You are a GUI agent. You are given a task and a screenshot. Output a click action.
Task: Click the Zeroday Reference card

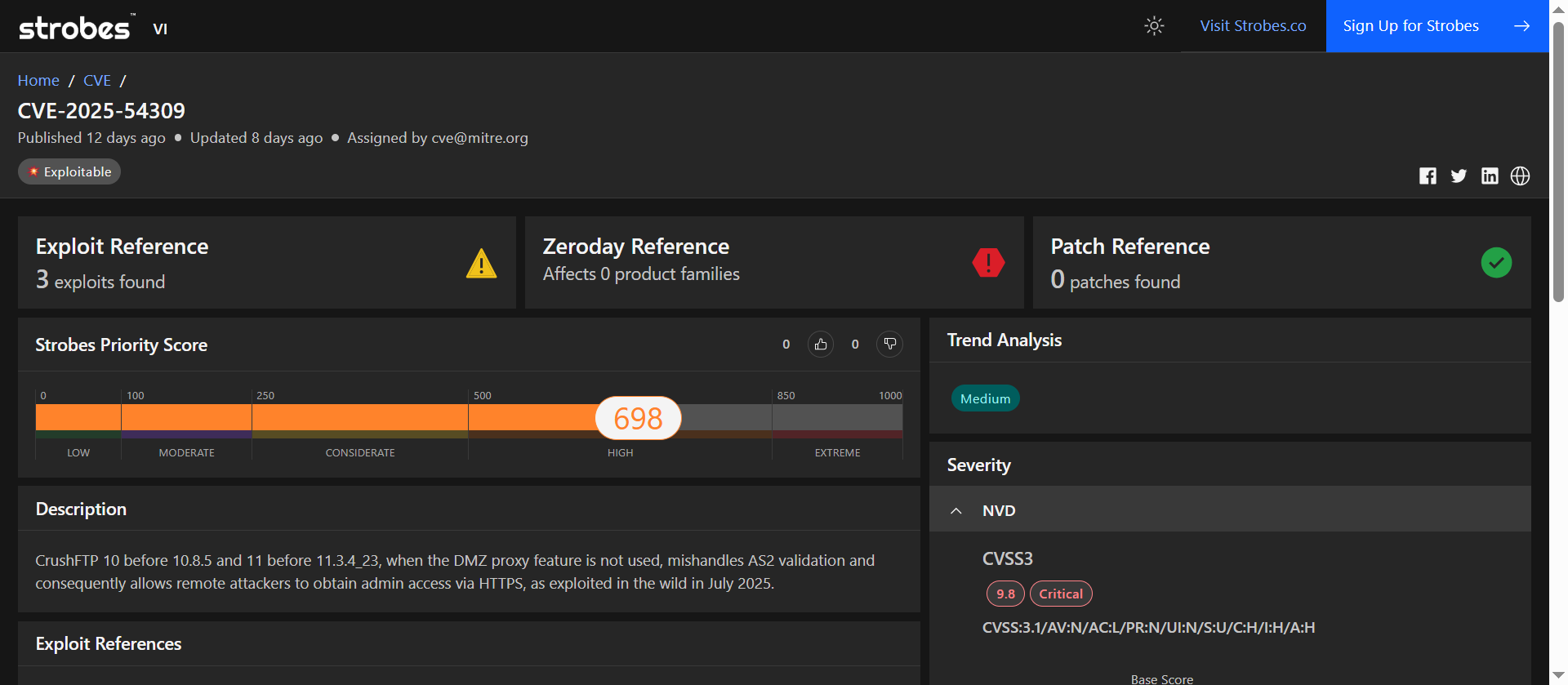[x=774, y=262]
